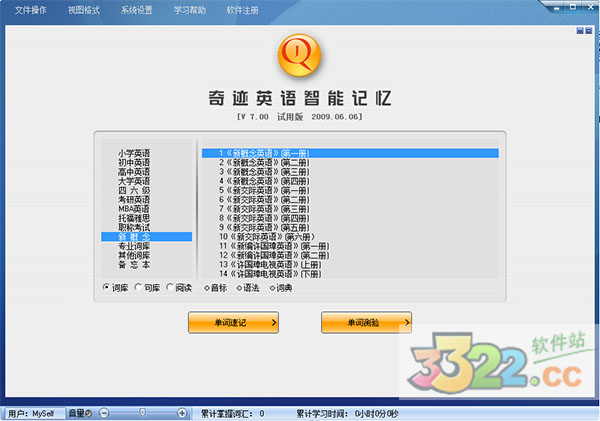Image resolution: width=600 pixels, height=421 pixels.
Task: Choose 11《新编许国璋英语》(第一册)
Action: click(x=274, y=246)
